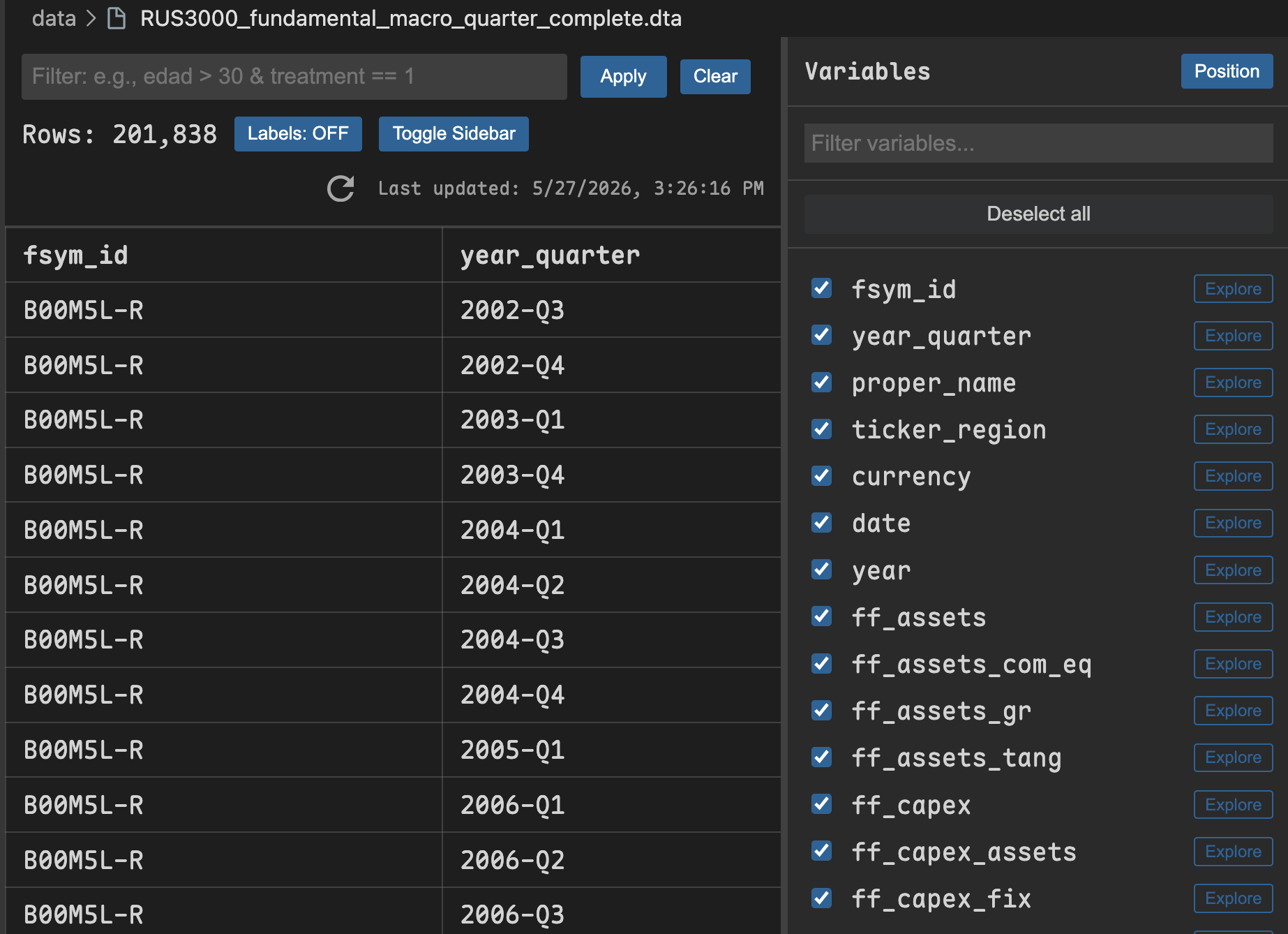This screenshot has height=934, width=1288.
Task: Select the 2002-Q4 year_quarter cell
Action: point(611,365)
